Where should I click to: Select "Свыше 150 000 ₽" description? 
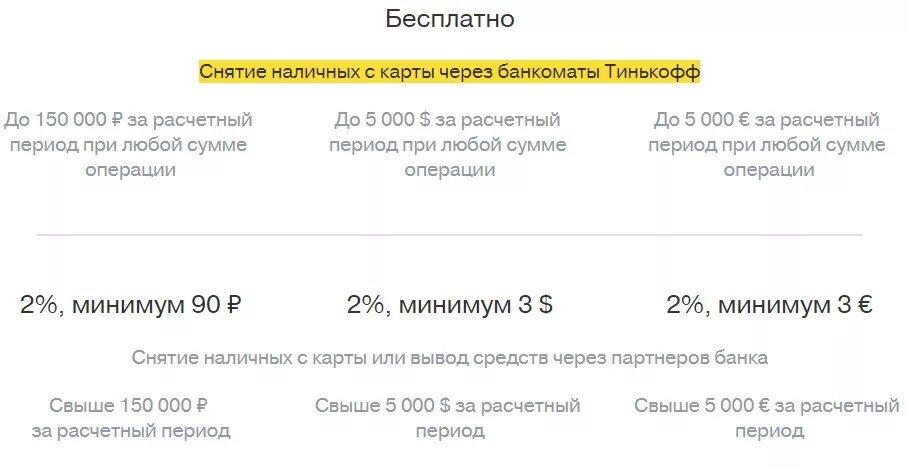[x=130, y=418]
